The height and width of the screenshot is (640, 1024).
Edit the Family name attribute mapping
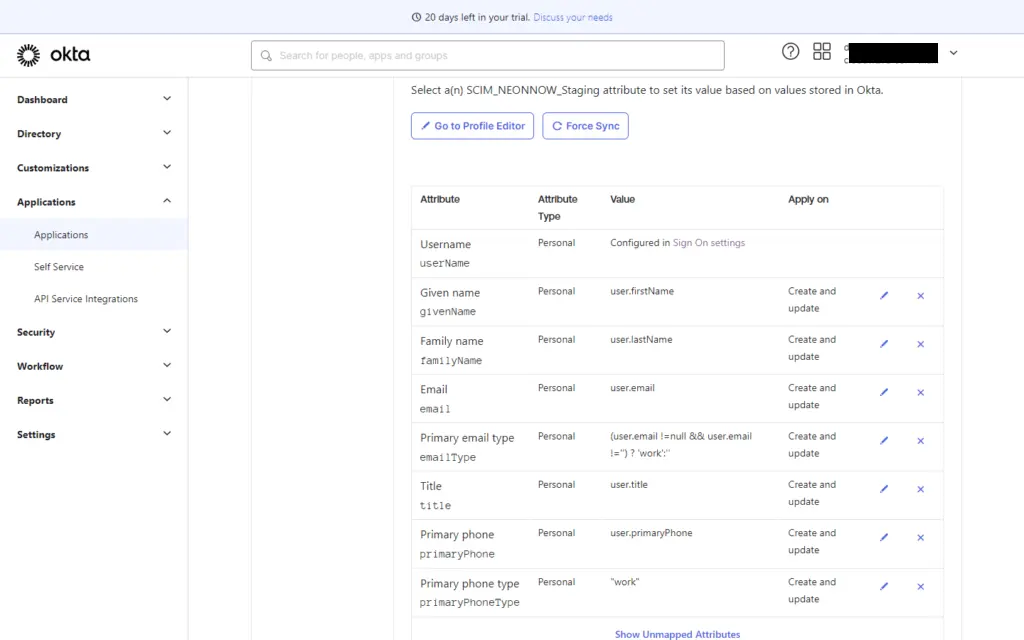tap(883, 344)
